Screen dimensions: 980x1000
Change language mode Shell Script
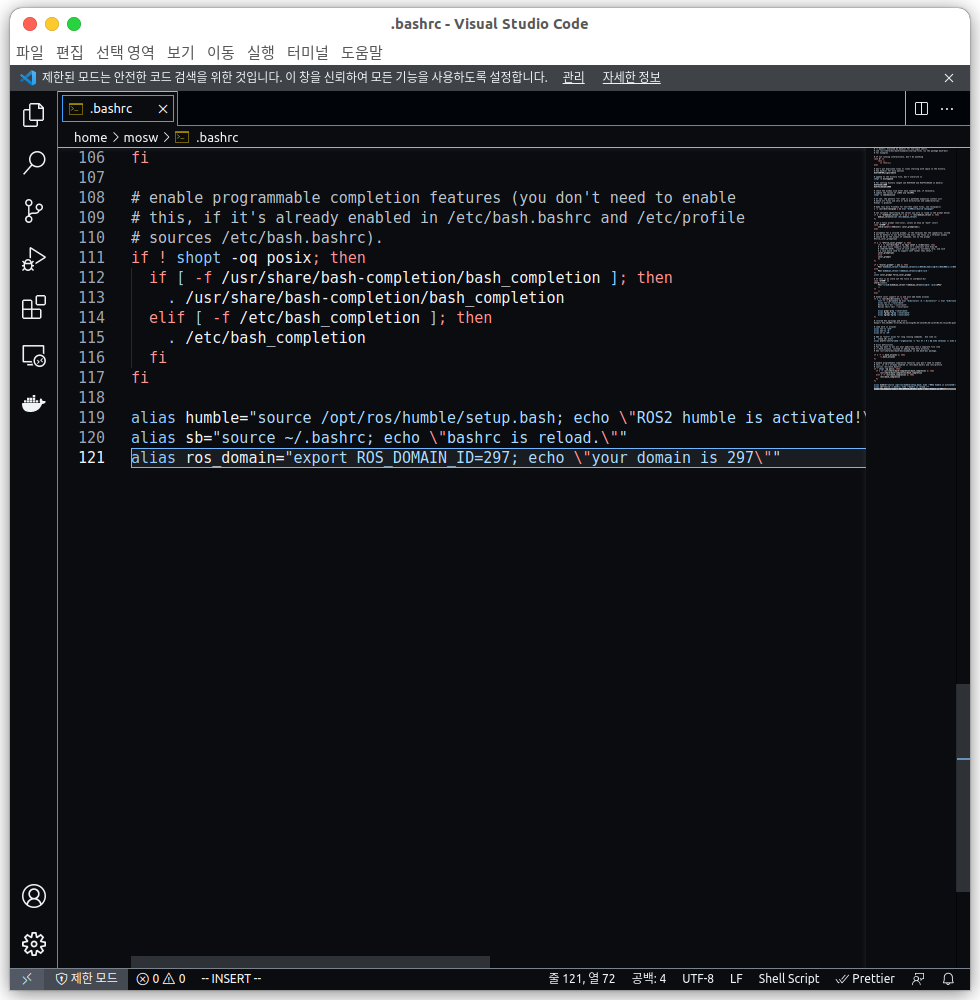(788, 978)
